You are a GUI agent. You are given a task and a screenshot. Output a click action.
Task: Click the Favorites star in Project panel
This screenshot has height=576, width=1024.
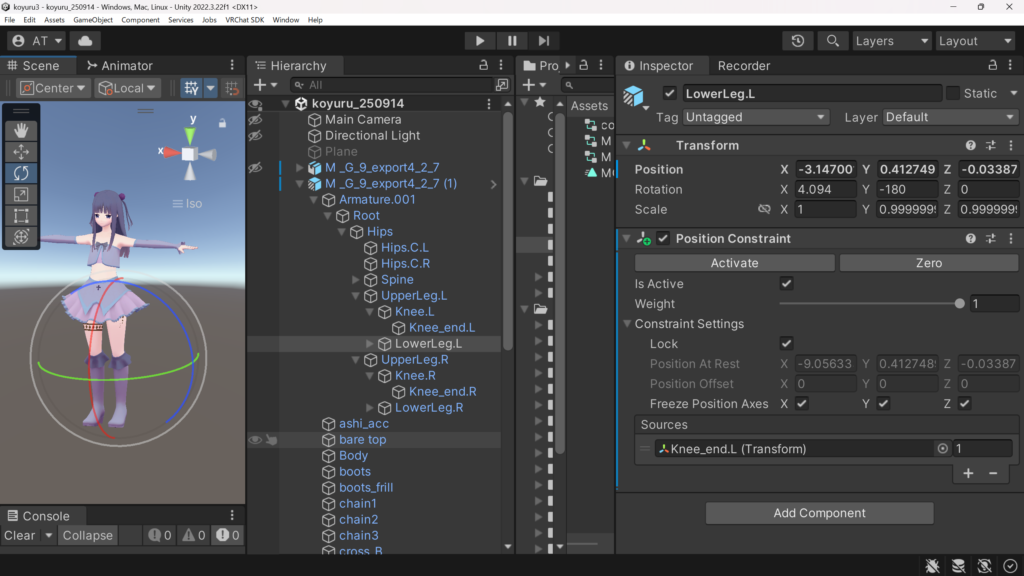tap(540, 103)
